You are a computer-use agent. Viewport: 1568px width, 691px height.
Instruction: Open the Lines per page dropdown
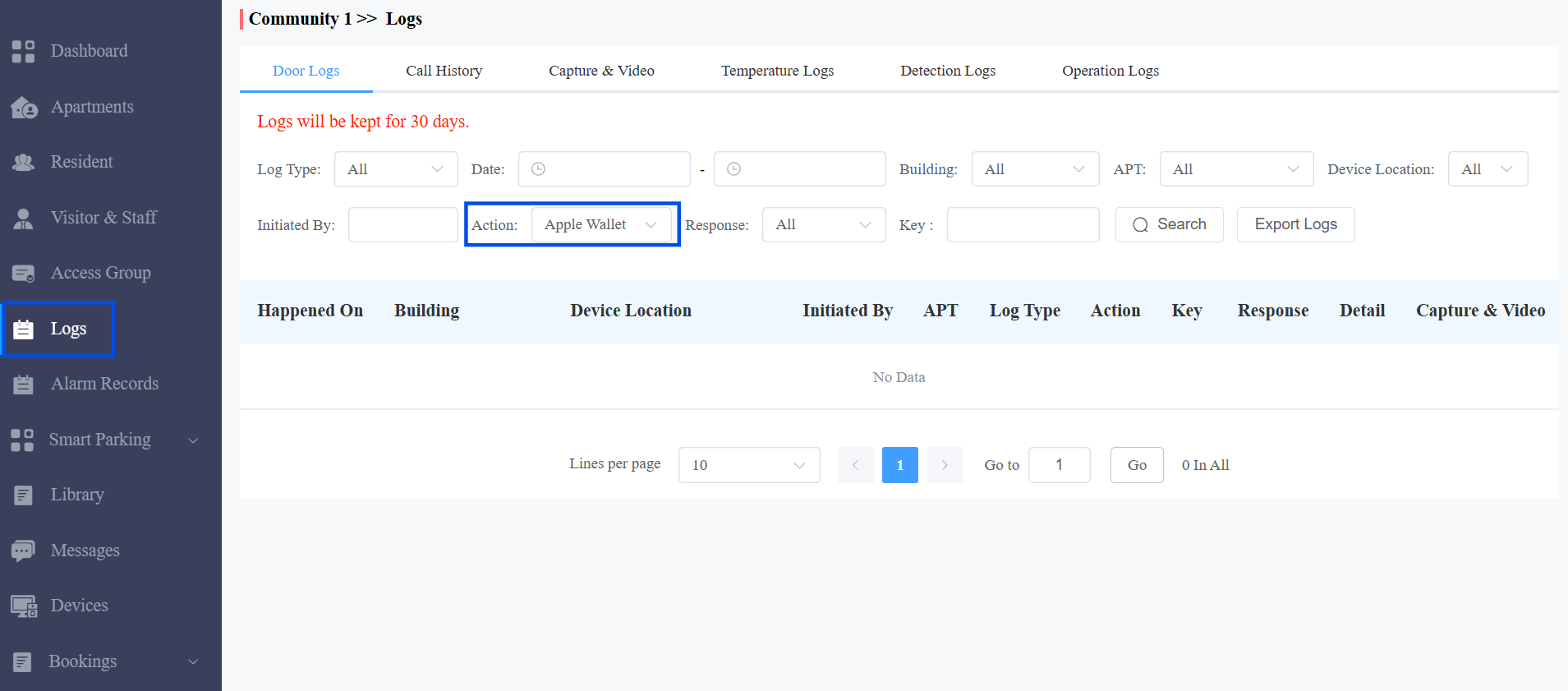coord(749,465)
